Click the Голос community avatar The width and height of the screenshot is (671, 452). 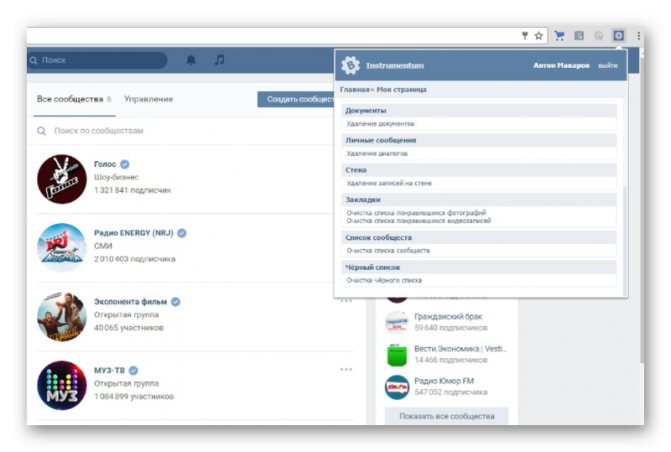point(62,179)
